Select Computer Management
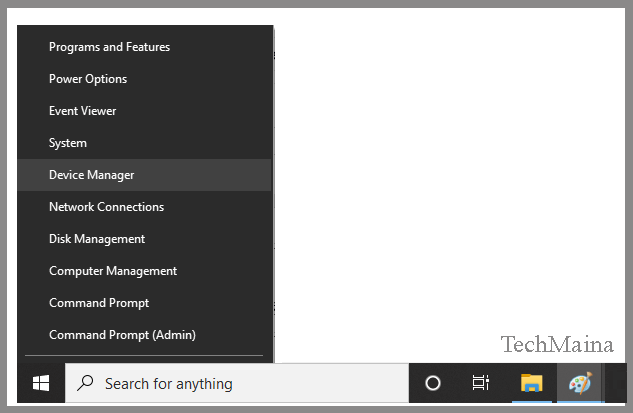Image resolution: width=633 pixels, height=413 pixels. pyautogui.click(x=113, y=271)
